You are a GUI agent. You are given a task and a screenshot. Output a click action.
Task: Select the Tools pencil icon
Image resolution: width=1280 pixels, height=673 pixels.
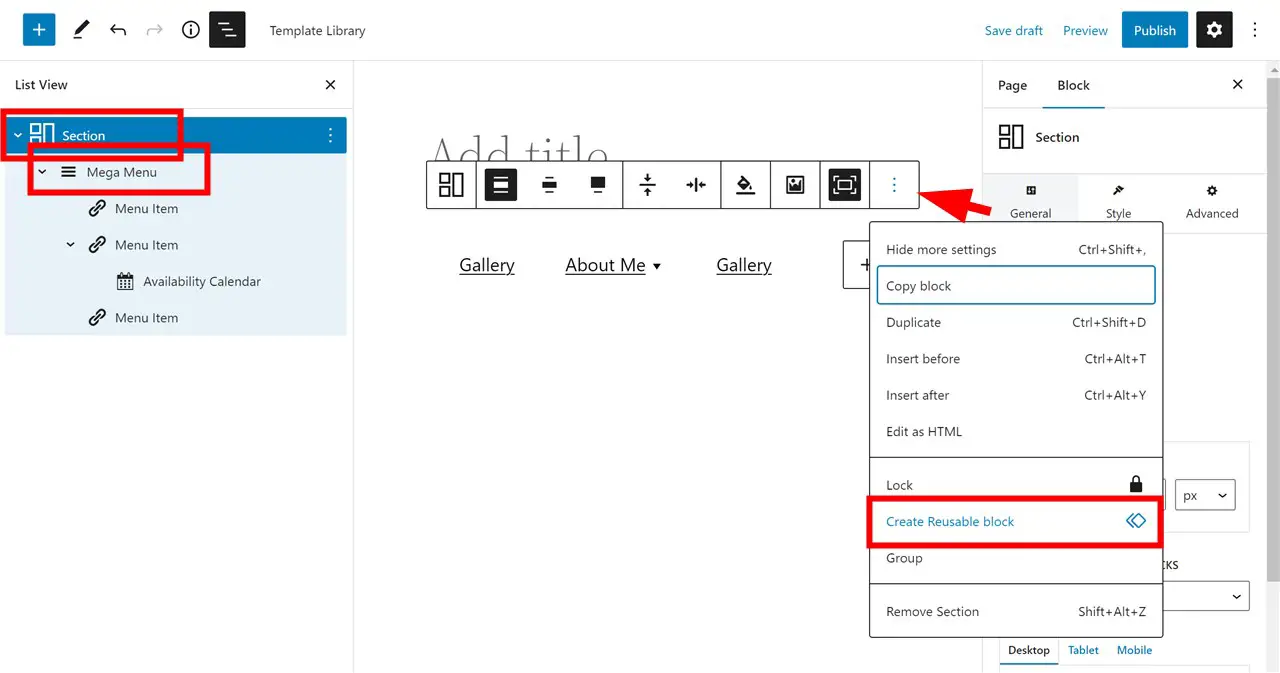(x=82, y=30)
